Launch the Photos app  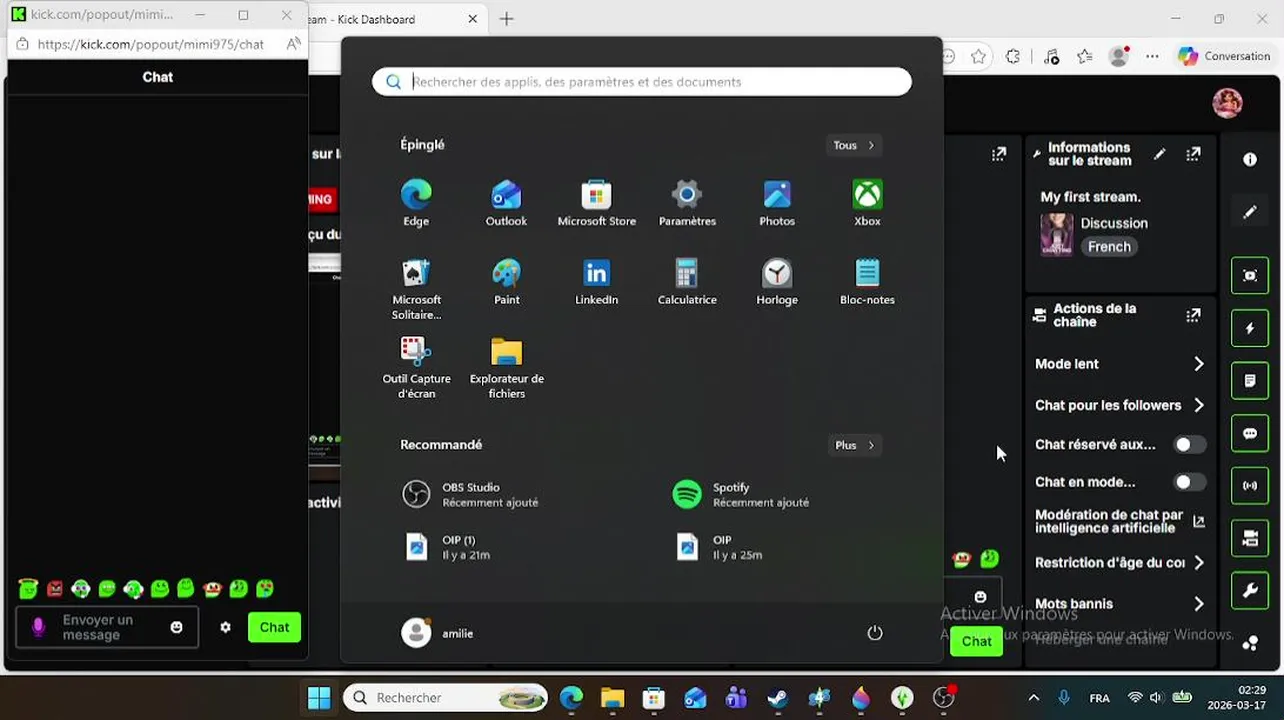tap(777, 203)
